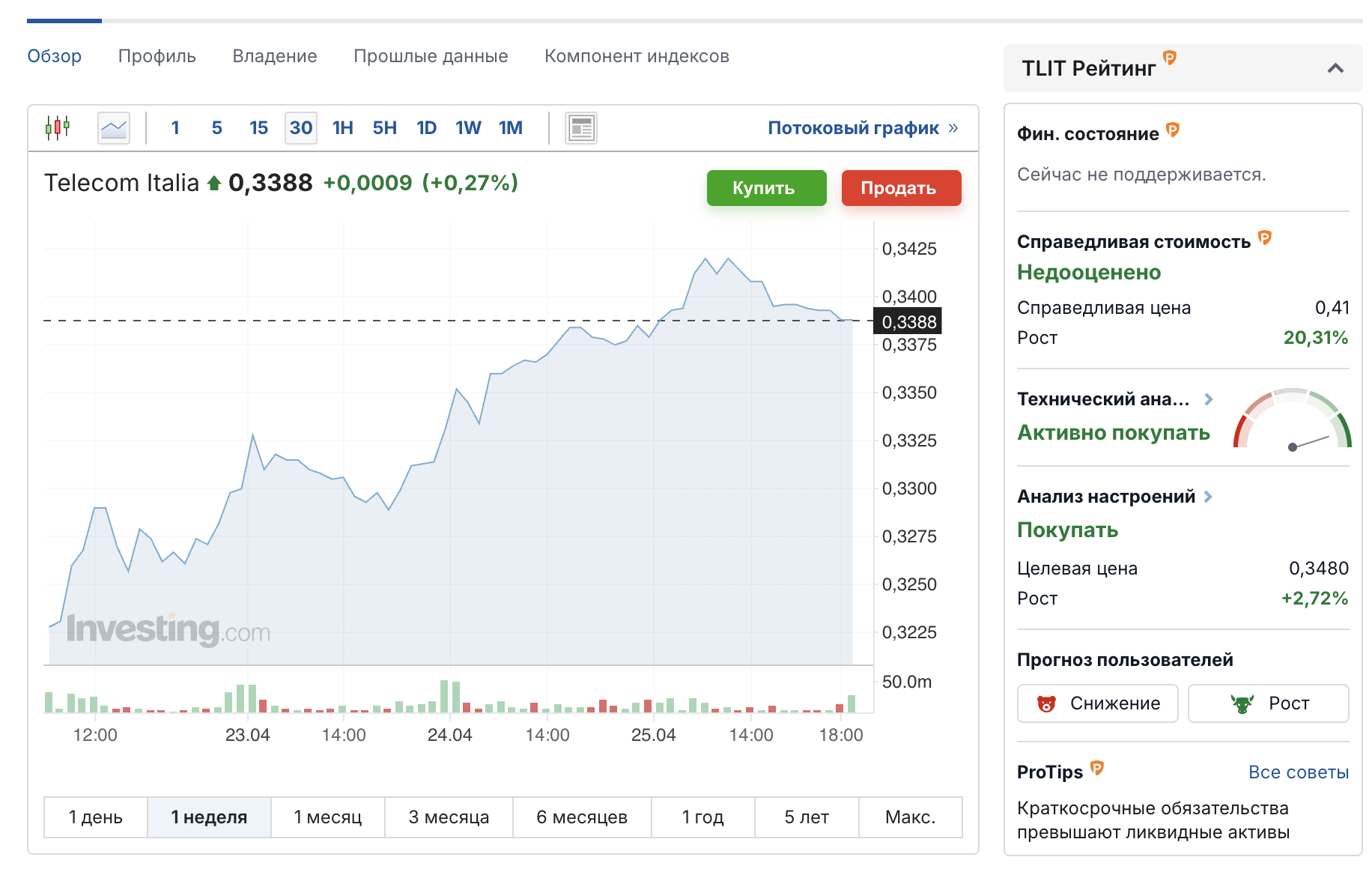Collapse the TLIT Рейтинг panel
Image resolution: width=1372 pixels, height=872 pixels.
1335,68
